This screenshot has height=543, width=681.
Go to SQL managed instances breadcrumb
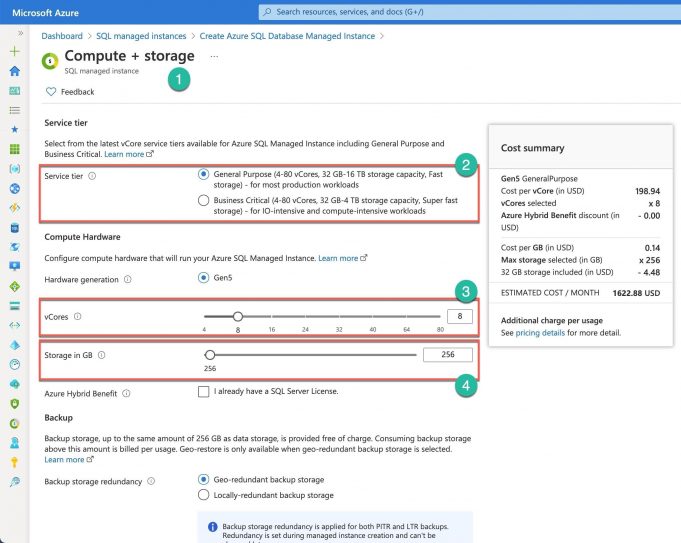[141, 36]
